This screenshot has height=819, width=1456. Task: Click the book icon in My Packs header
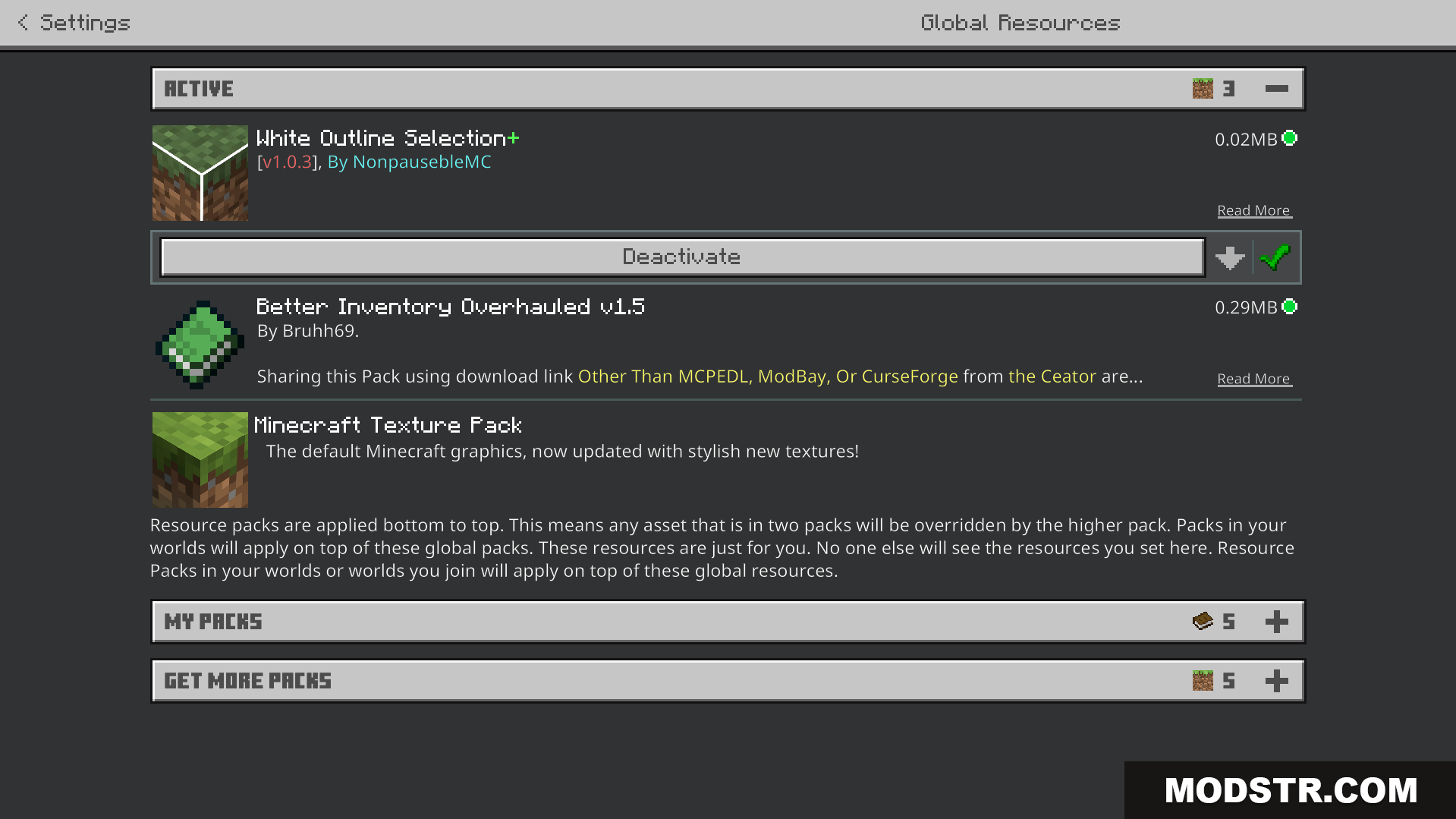point(1203,622)
